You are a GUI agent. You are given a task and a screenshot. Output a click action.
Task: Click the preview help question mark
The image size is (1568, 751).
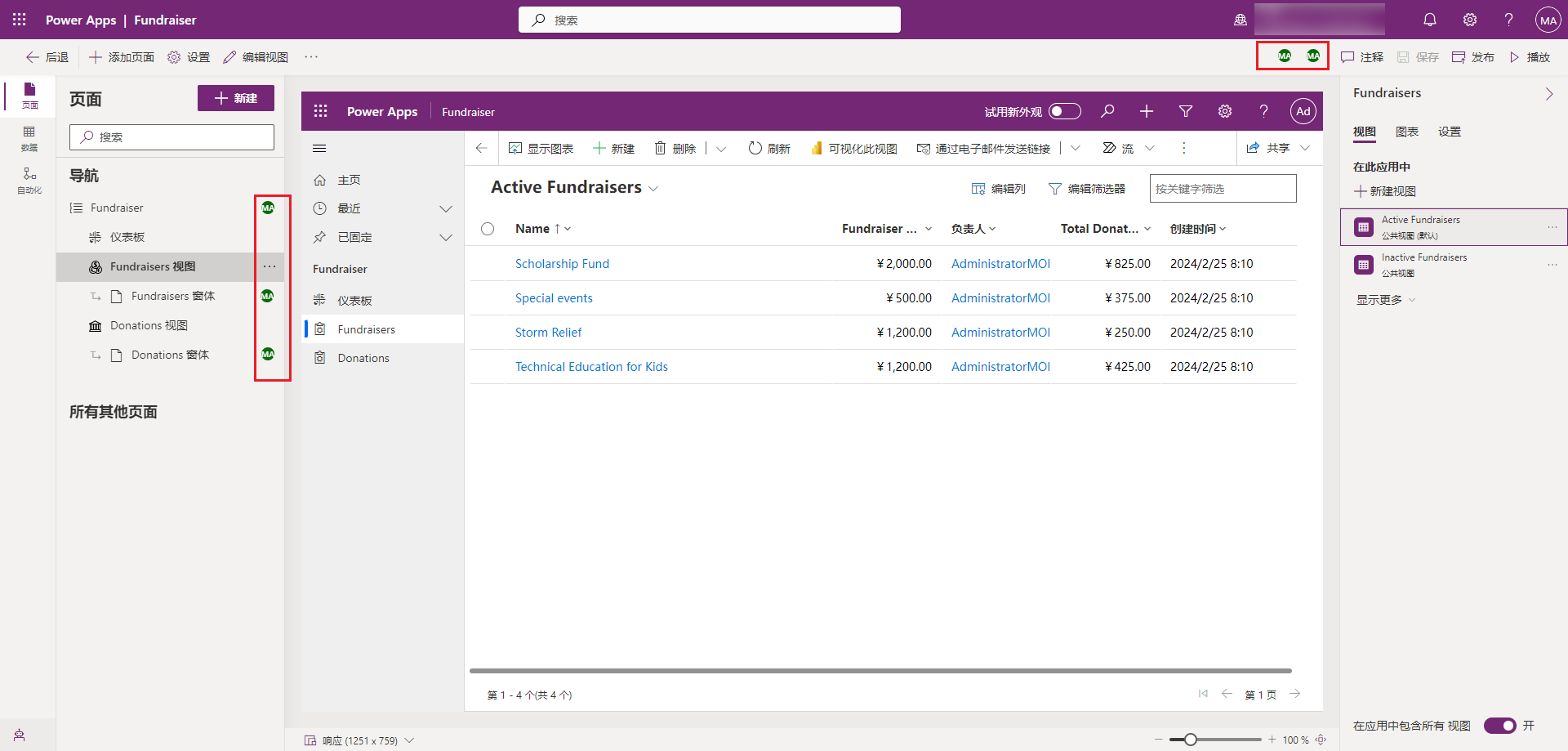point(1263,111)
